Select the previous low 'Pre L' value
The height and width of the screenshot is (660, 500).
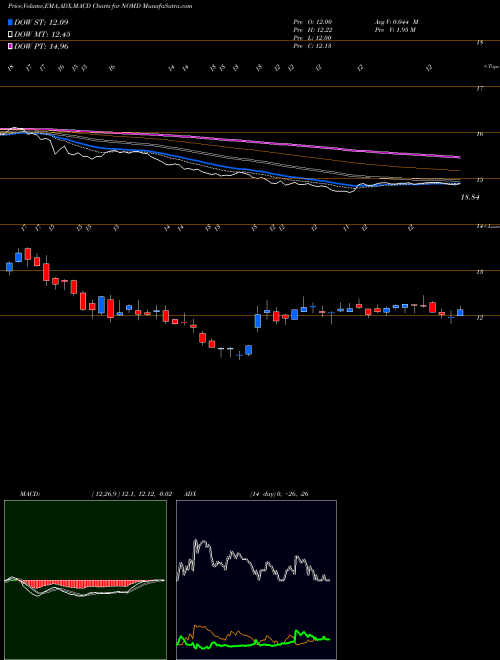tap(313, 38)
